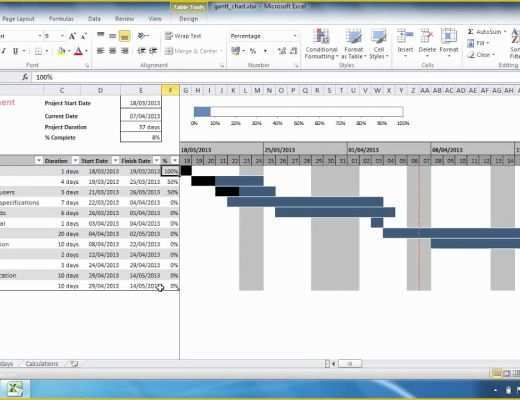520x400 pixels.
Task: Open Borders dropdown arrow
Action: click(x=47, y=51)
